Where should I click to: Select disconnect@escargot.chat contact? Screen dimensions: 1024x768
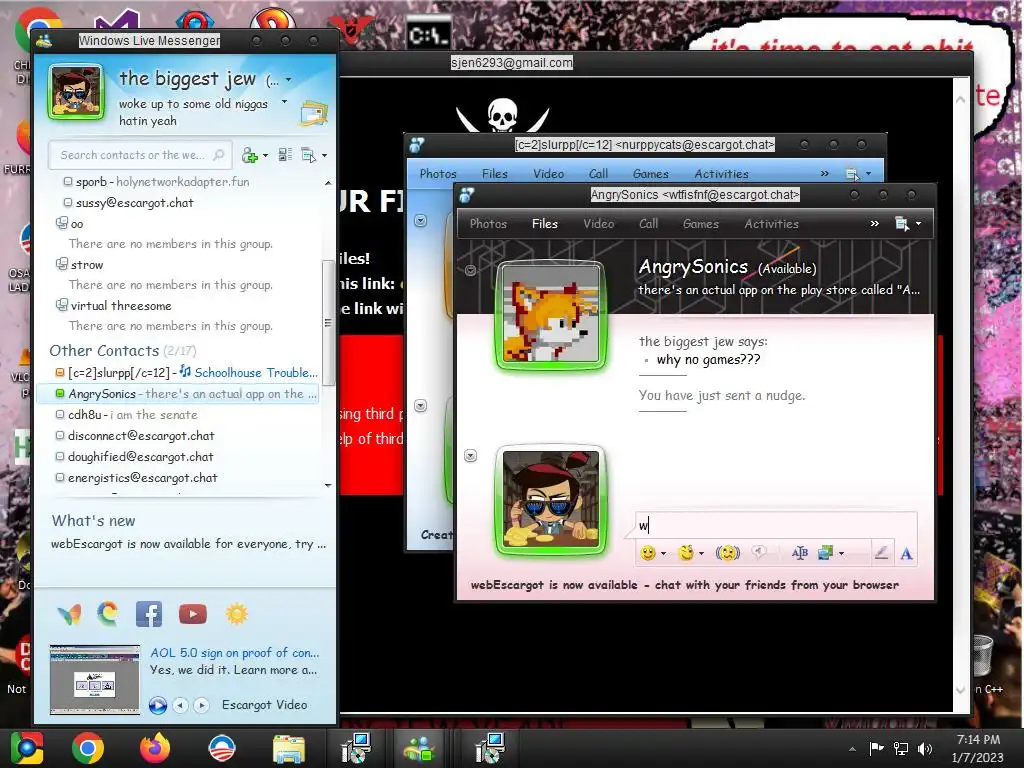(x=135, y=436)
